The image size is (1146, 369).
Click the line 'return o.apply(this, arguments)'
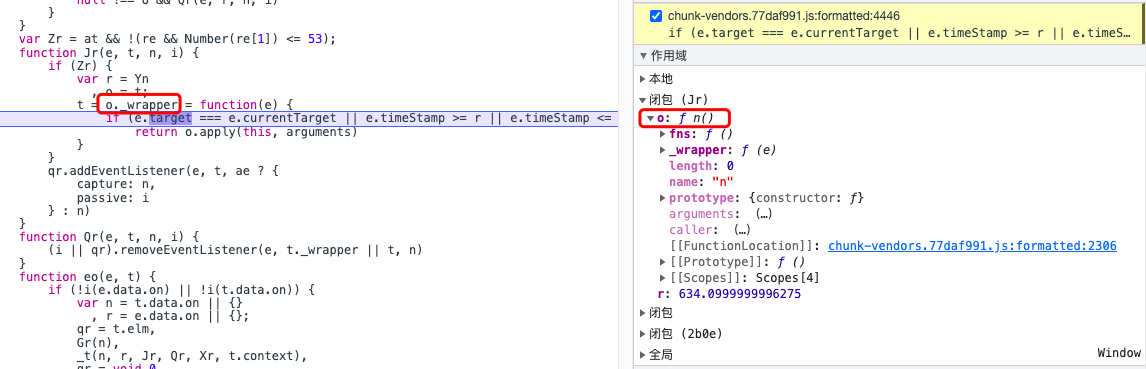click(246, 132)
